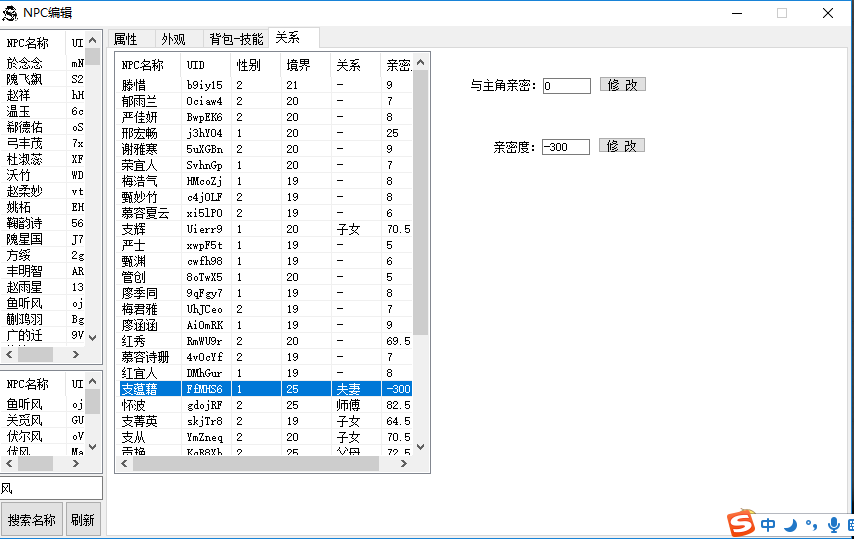854x539 pixels.
Task: Sort relation table by 境界 column header
Action: pyautogui.click(x=306, y=65)
